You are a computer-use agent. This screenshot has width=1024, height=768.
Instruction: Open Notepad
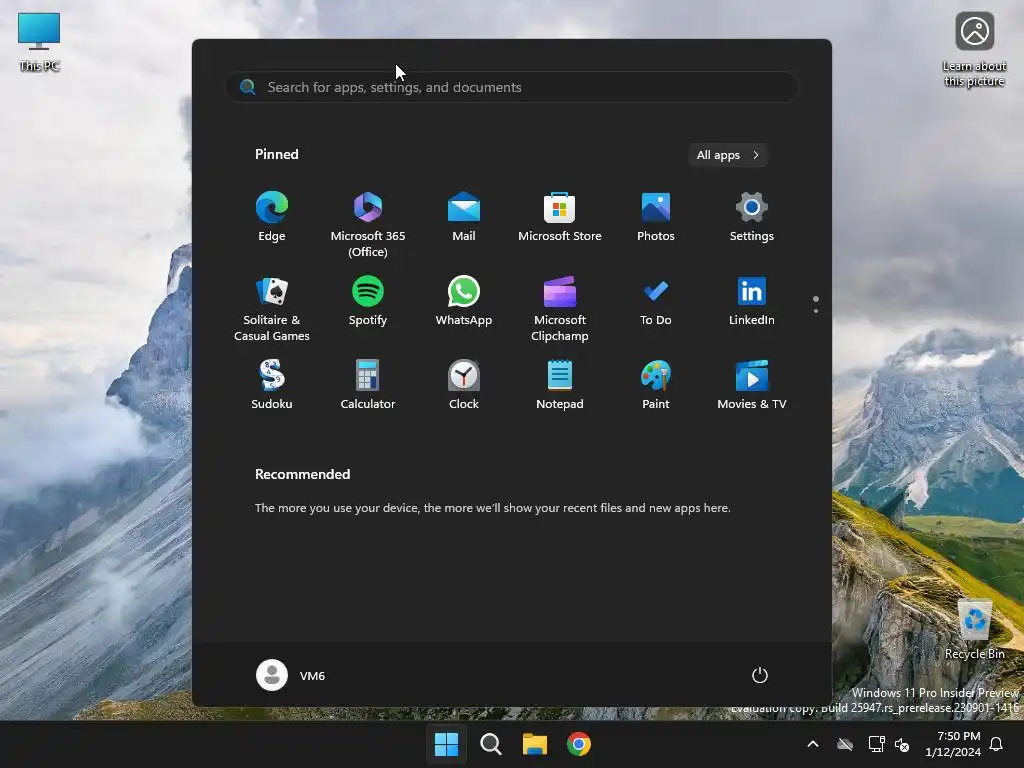(x=560, y=385)
